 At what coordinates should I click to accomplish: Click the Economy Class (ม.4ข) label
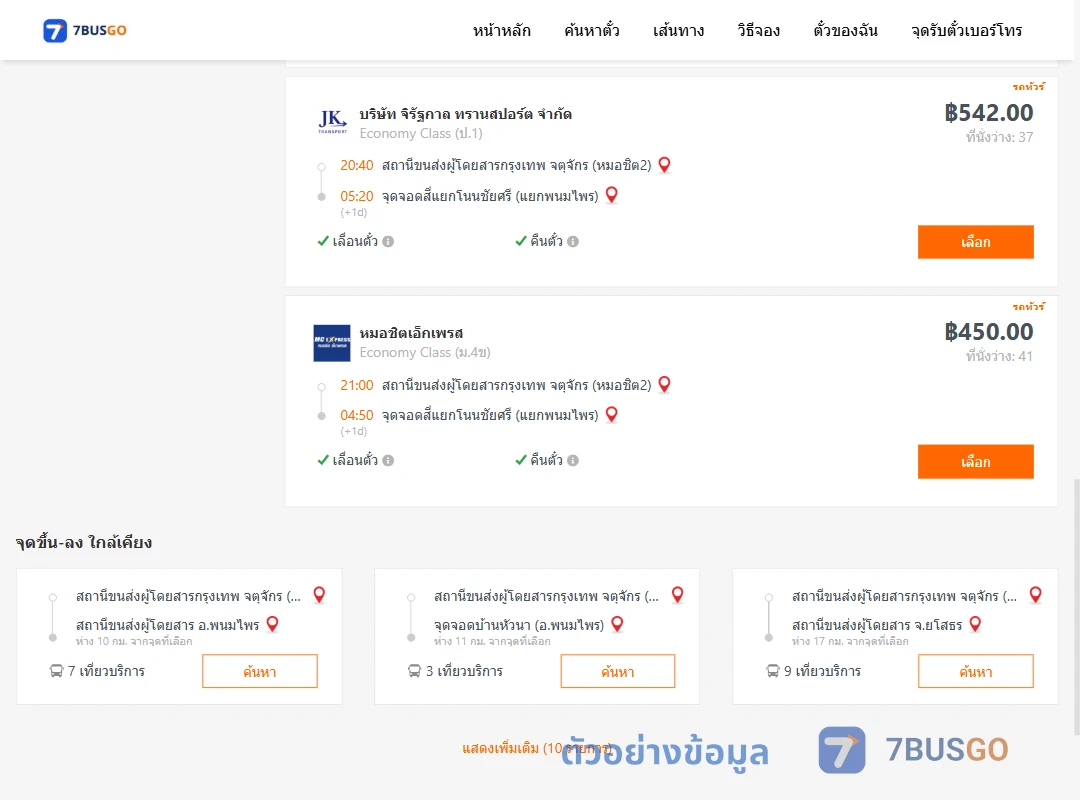[x=425, y=353]
